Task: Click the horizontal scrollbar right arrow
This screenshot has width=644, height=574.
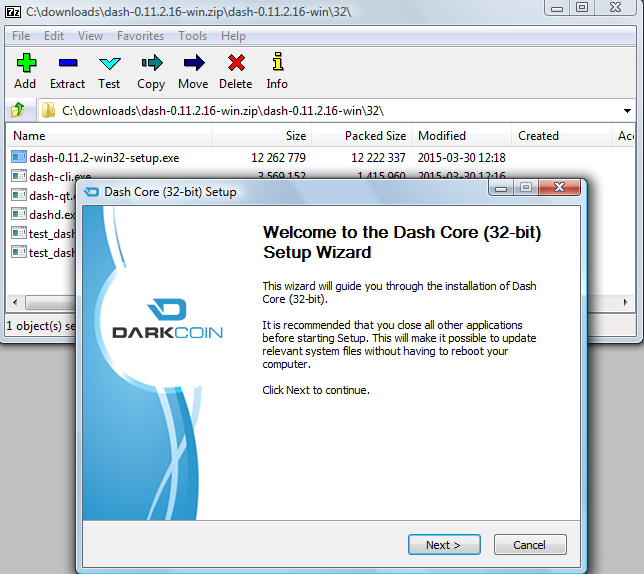Action: (x=626, y=303)
